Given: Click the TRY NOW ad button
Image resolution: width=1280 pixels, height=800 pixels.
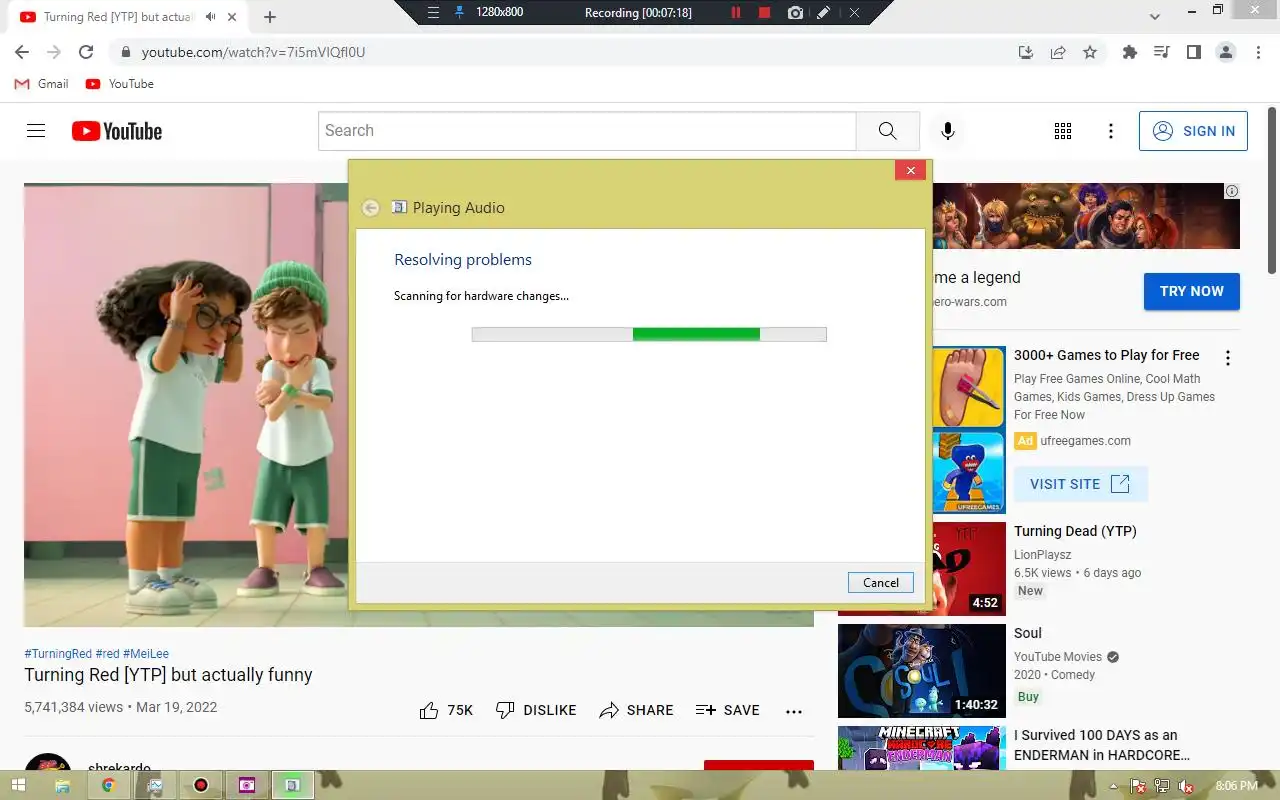Looking at the screenshot, I should point(1192,291).
